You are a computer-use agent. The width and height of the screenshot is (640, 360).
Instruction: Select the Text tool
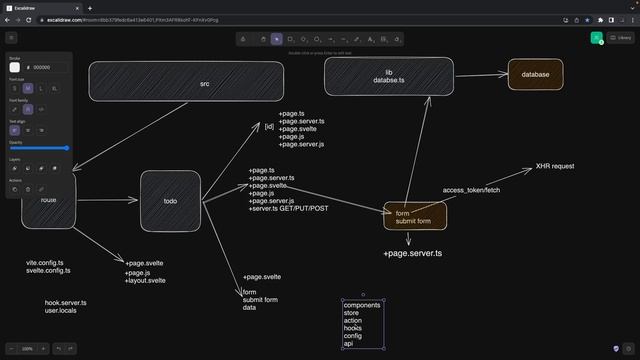click(x=370, y=39)
